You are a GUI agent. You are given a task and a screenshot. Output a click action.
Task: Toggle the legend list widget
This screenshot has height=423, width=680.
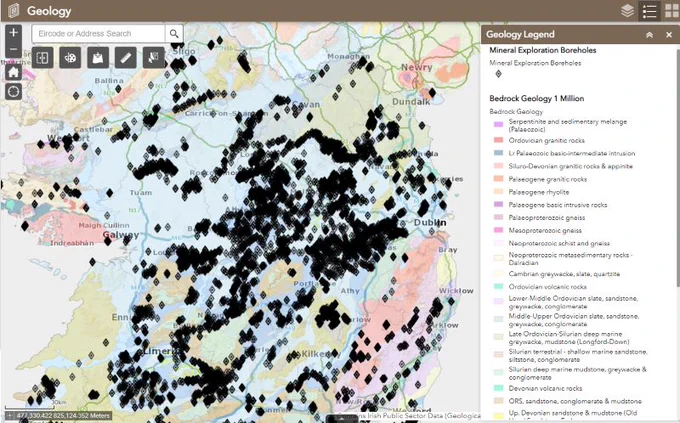click(649, 11)
